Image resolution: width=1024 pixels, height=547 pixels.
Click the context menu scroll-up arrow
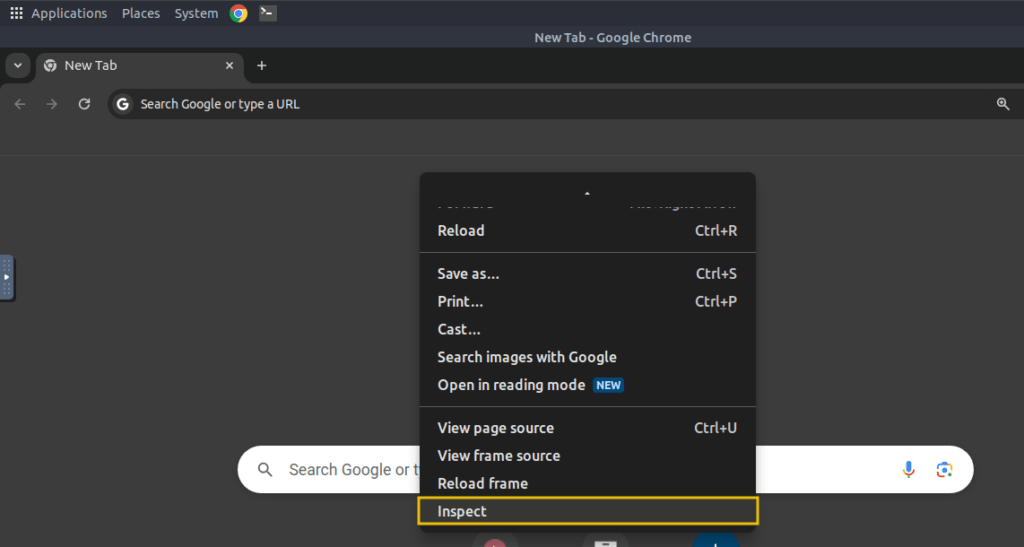(587, 194)
